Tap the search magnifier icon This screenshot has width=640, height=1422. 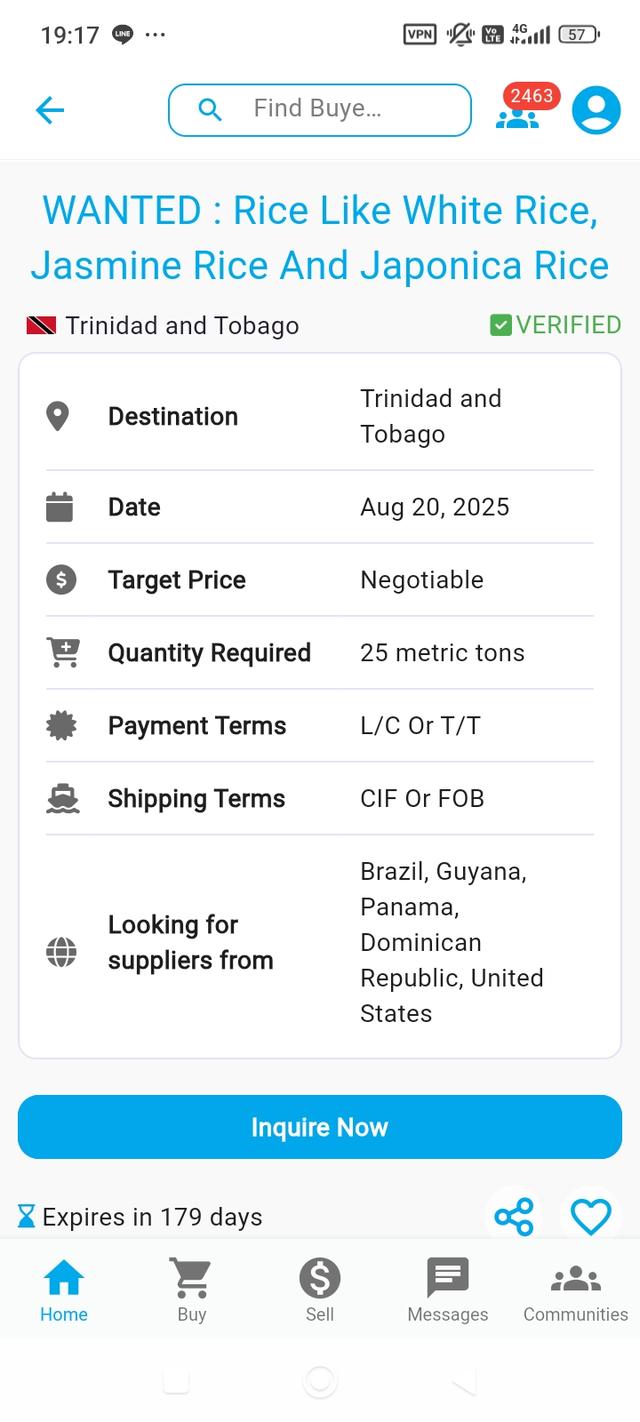(210, 109)
